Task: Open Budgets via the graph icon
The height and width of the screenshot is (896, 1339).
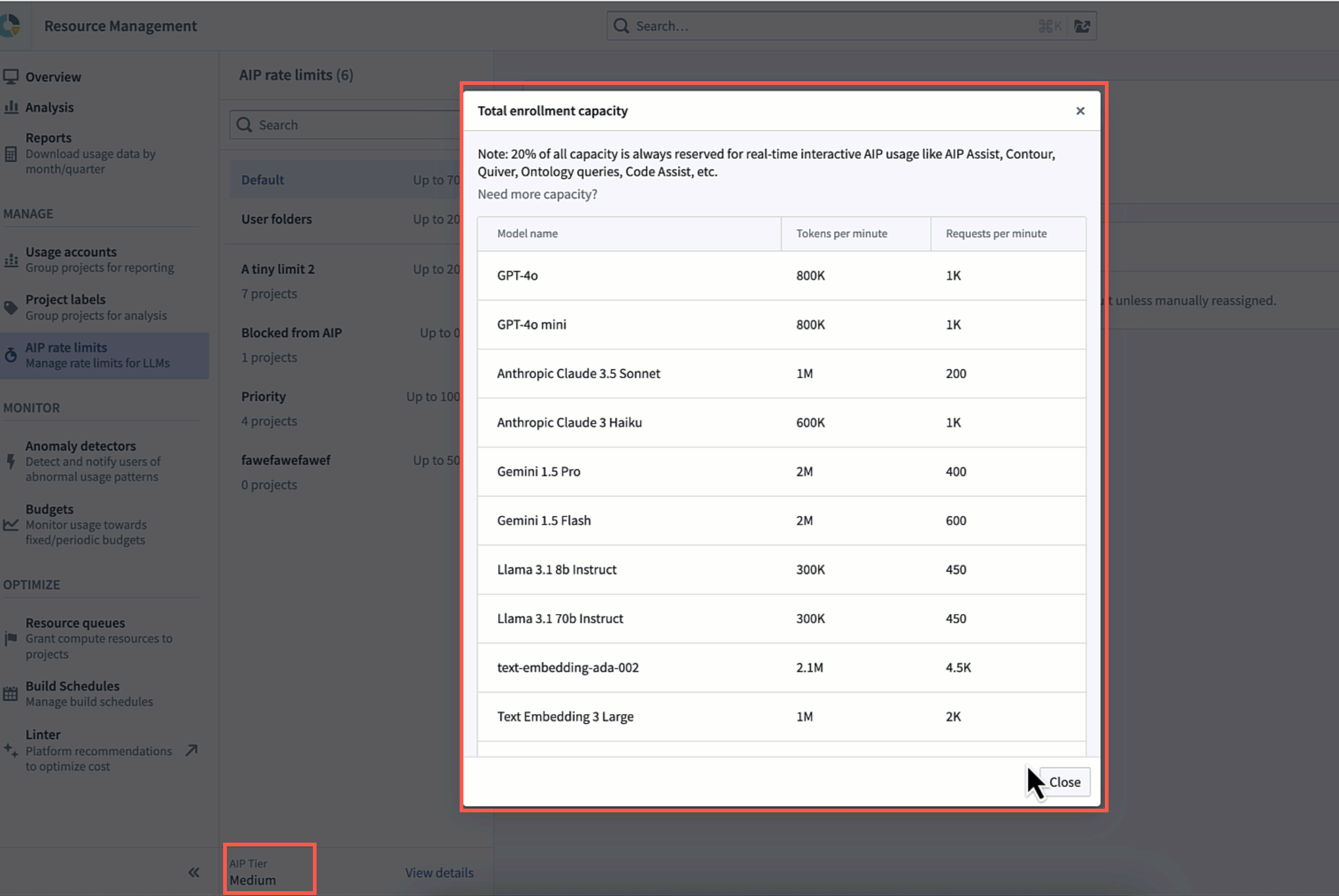Action: [12, 525]
